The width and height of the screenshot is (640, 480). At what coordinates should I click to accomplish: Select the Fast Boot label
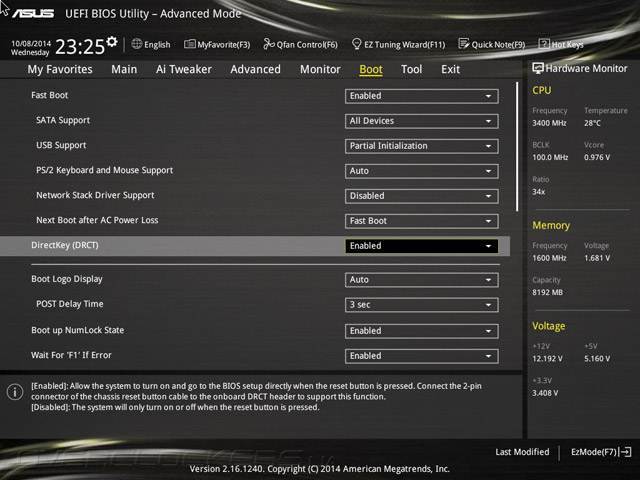[x=49, y=95]
